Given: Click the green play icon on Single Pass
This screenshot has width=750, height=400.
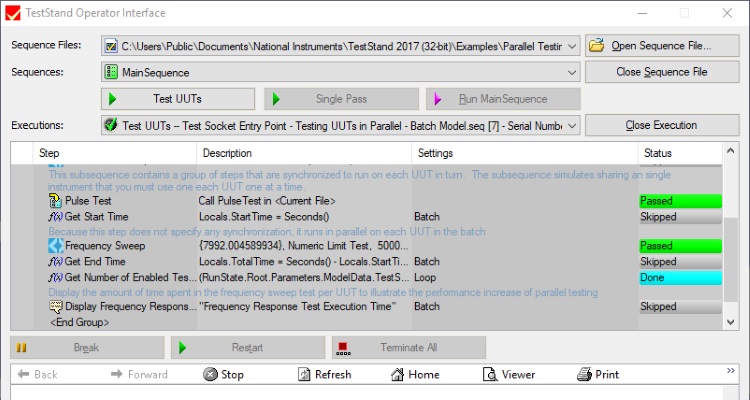Looking at the screenshot, I should point(276,99).
